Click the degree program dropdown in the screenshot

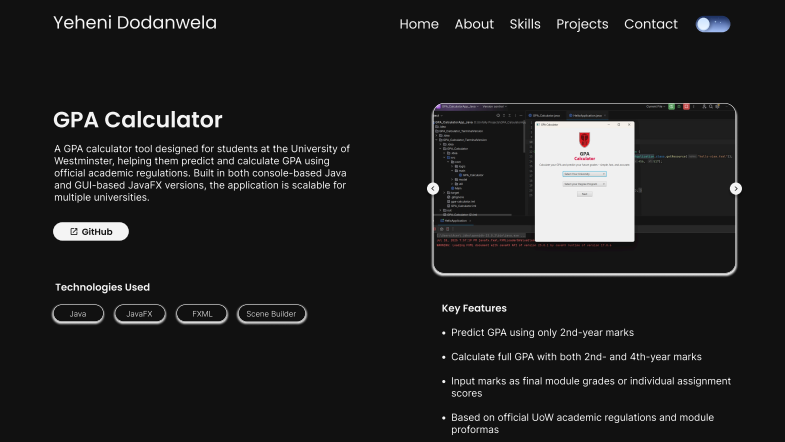(584, 184)
